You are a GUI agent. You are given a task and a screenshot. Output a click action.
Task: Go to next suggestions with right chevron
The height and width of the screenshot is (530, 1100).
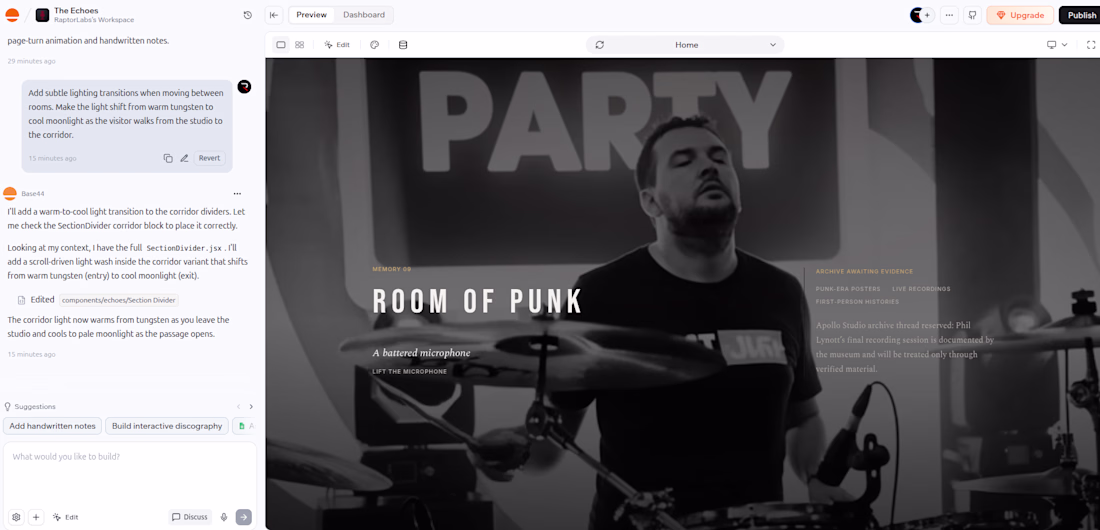click(x=251, y=406)
